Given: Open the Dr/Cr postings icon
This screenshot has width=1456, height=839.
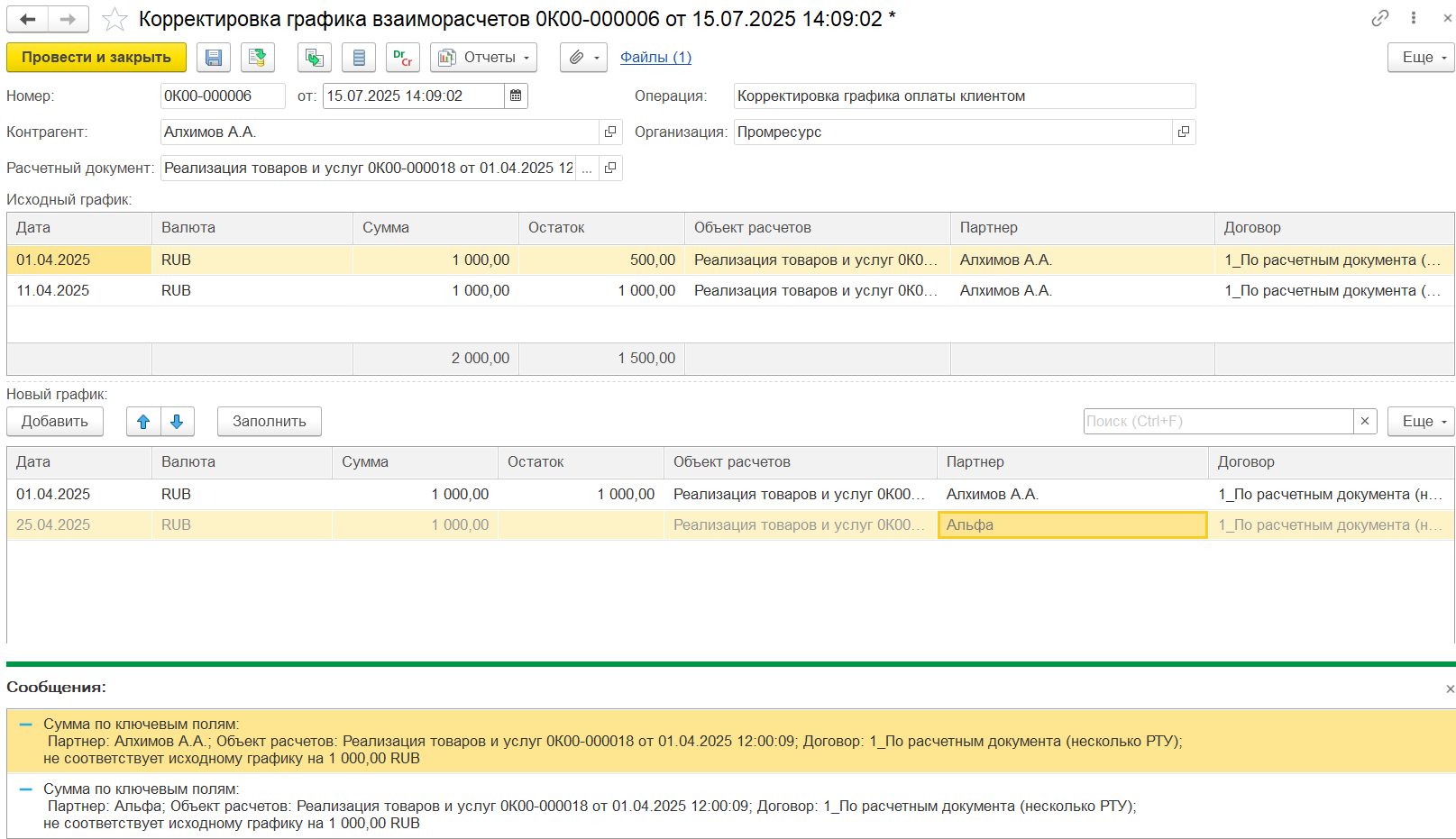Looking at the screenshot, I should [402, 58].
